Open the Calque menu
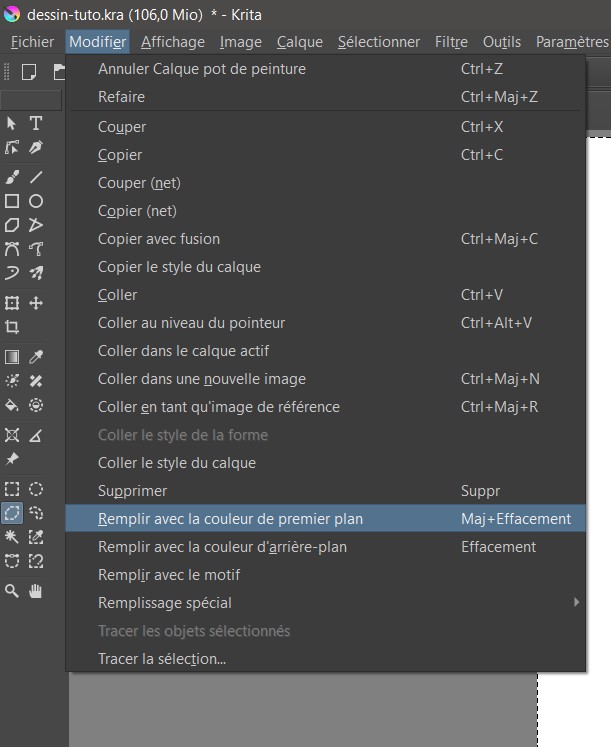The height and width of the screenshot is (747, 611). pyautogui.click(x=299, y=42)
